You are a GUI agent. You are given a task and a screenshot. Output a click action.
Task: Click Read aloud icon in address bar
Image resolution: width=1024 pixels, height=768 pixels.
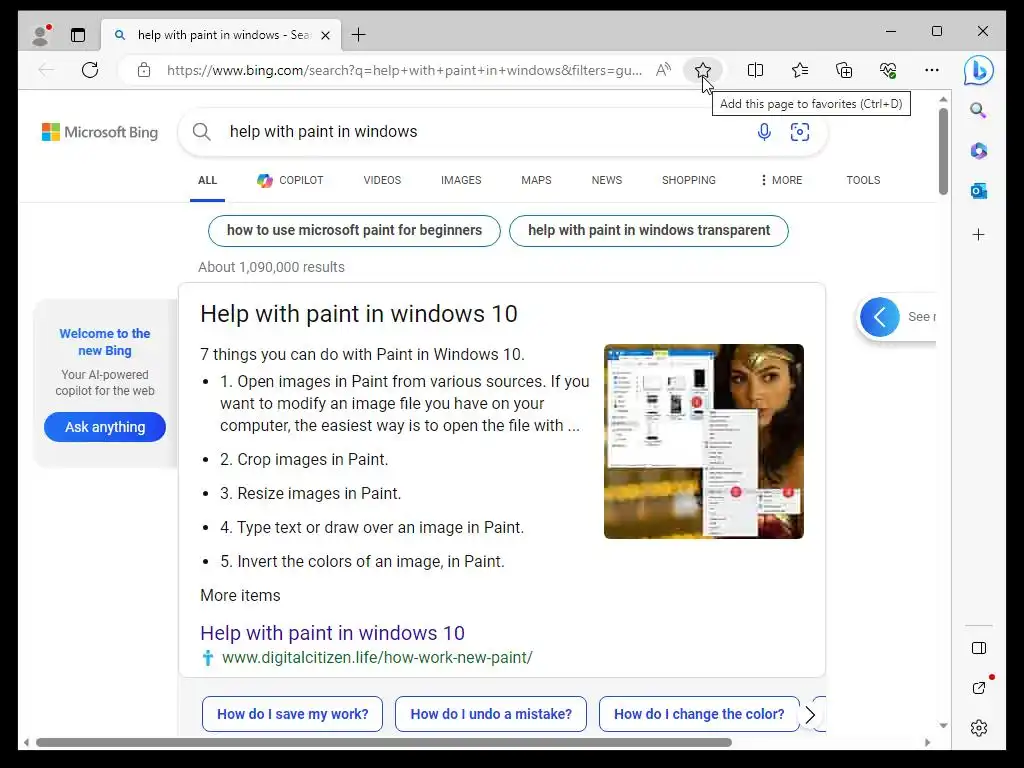[x=663, y=70]
